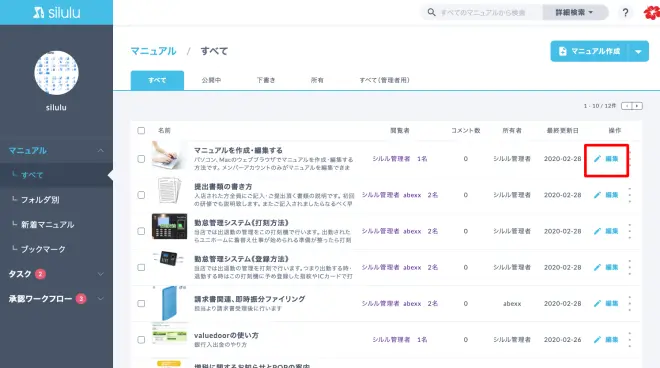660x368 pixels.
Task: Go to previous page arrow
Action: (x=627, y=106)
